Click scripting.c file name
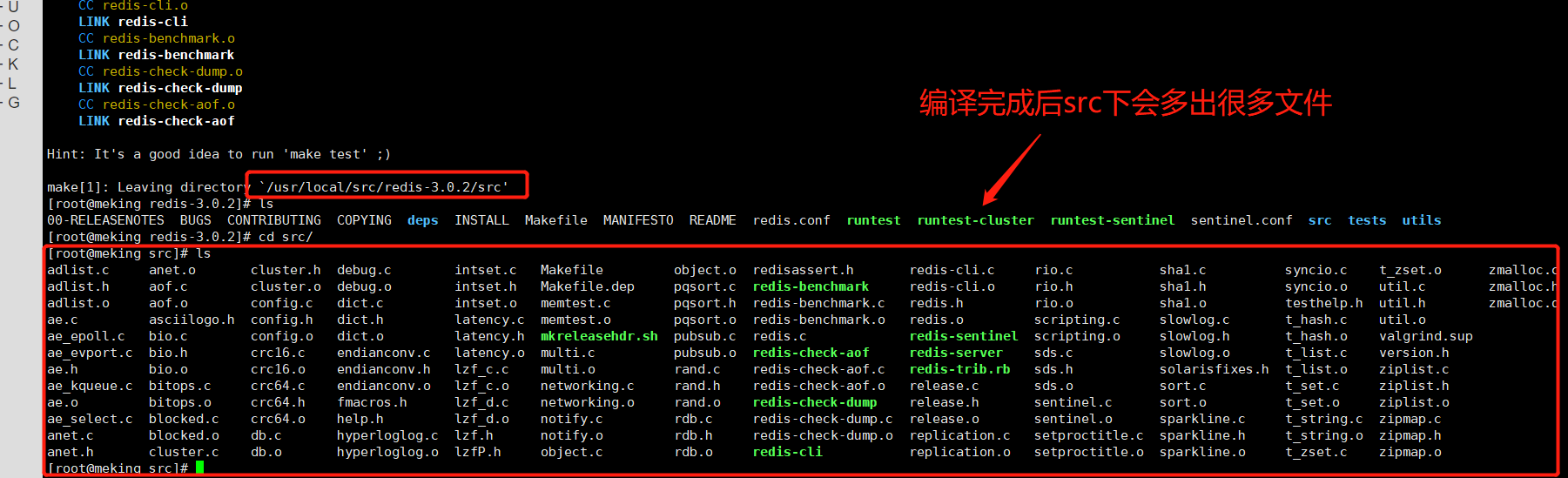 pyautogui.click(x=1077, y=320)
